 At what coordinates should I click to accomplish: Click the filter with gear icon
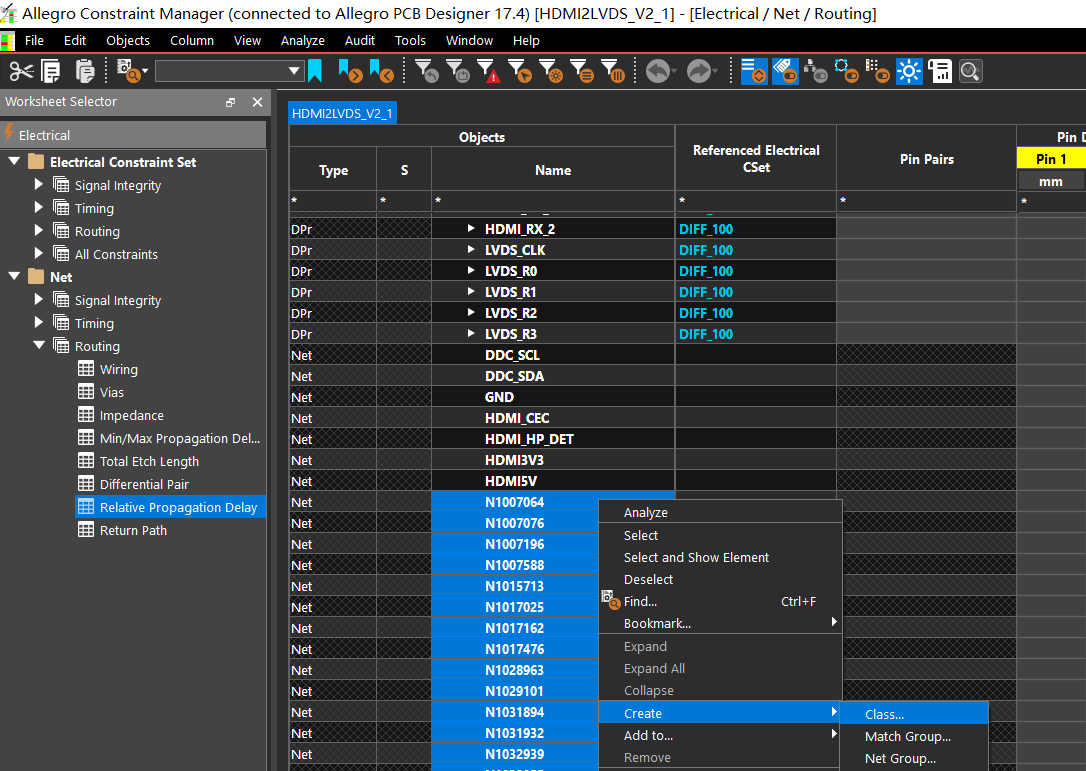tap(551, 71)
